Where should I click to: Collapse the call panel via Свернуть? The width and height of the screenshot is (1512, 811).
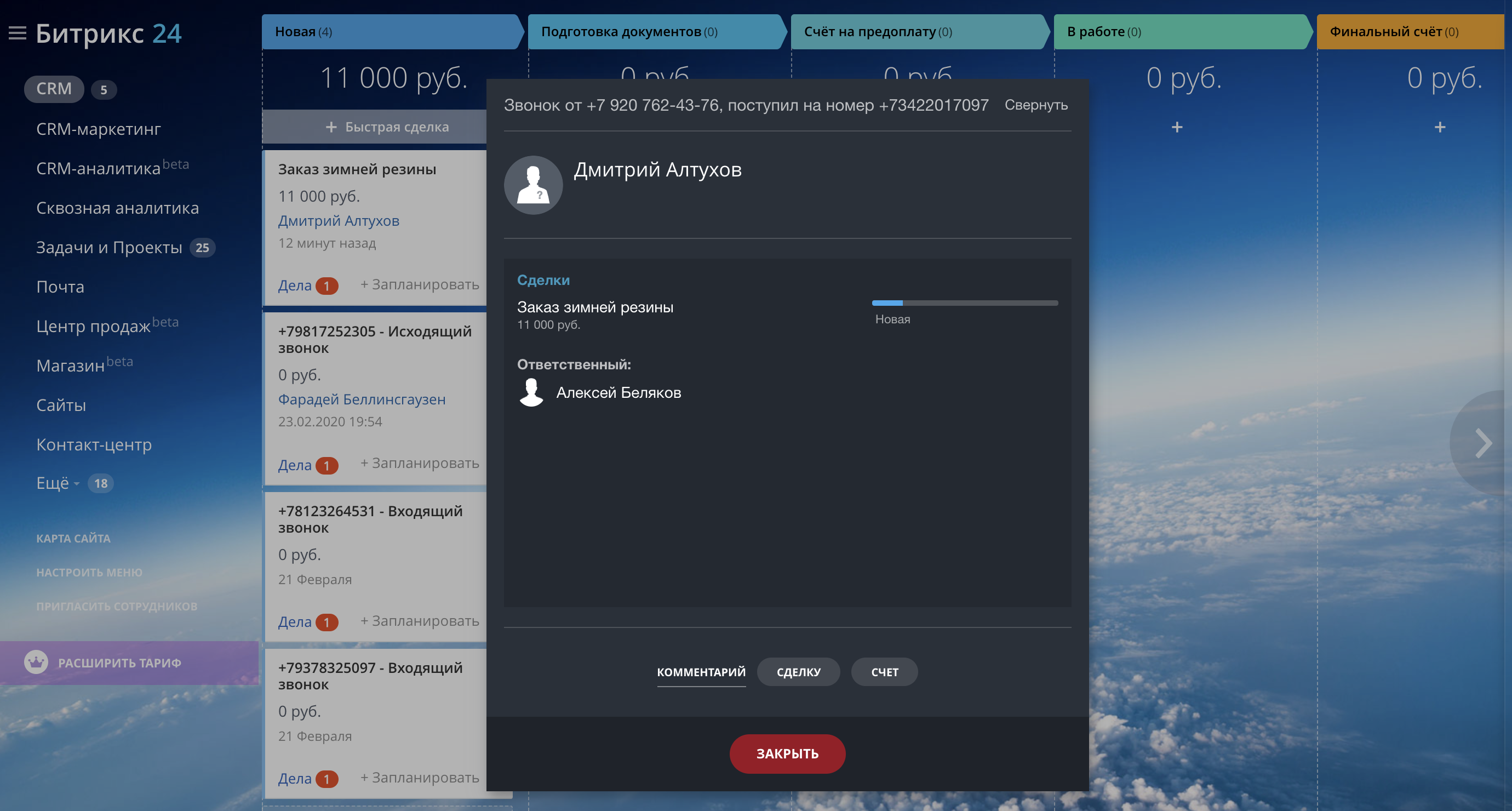[1035, 105]
